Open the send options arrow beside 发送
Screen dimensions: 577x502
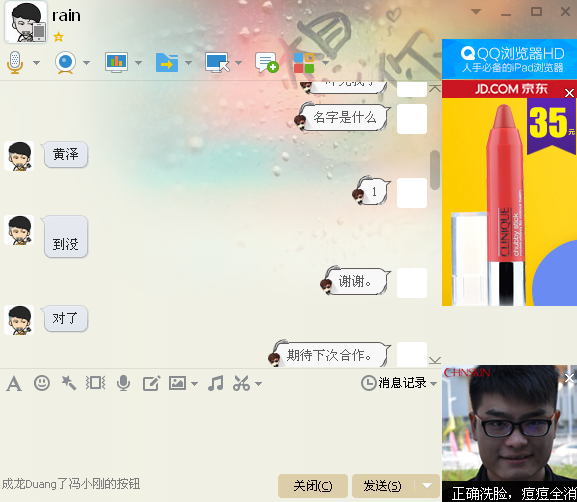tap(427, 485)
